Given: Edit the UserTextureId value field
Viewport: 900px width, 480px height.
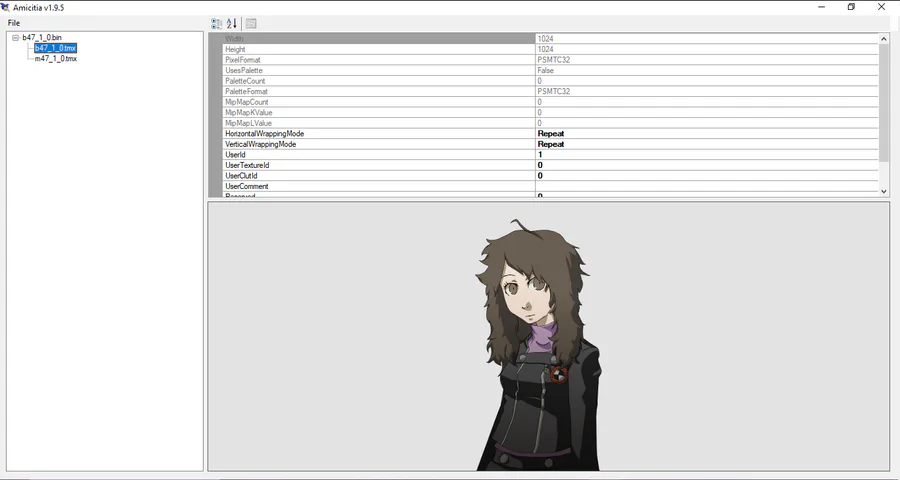Looking at the screenshot, I should pos(707,165).
